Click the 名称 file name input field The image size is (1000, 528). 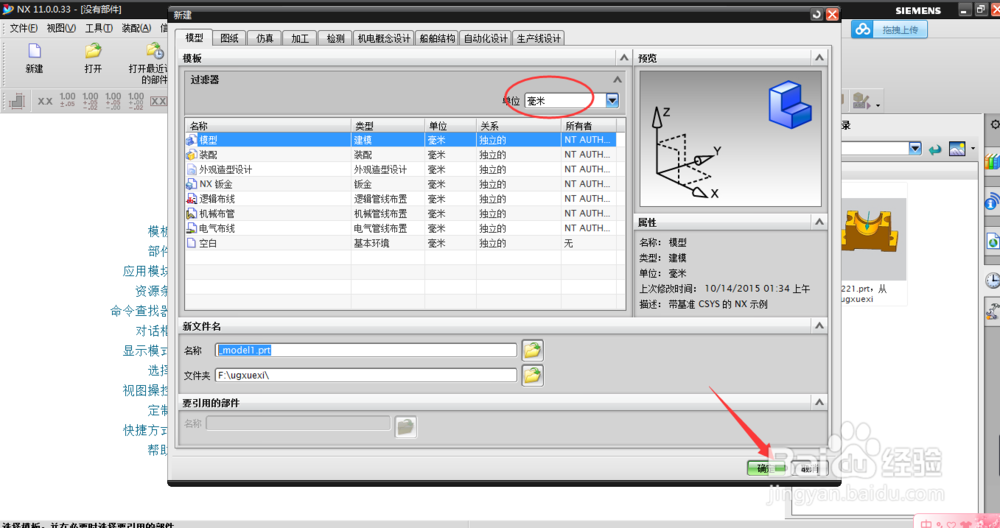point(366,350)
